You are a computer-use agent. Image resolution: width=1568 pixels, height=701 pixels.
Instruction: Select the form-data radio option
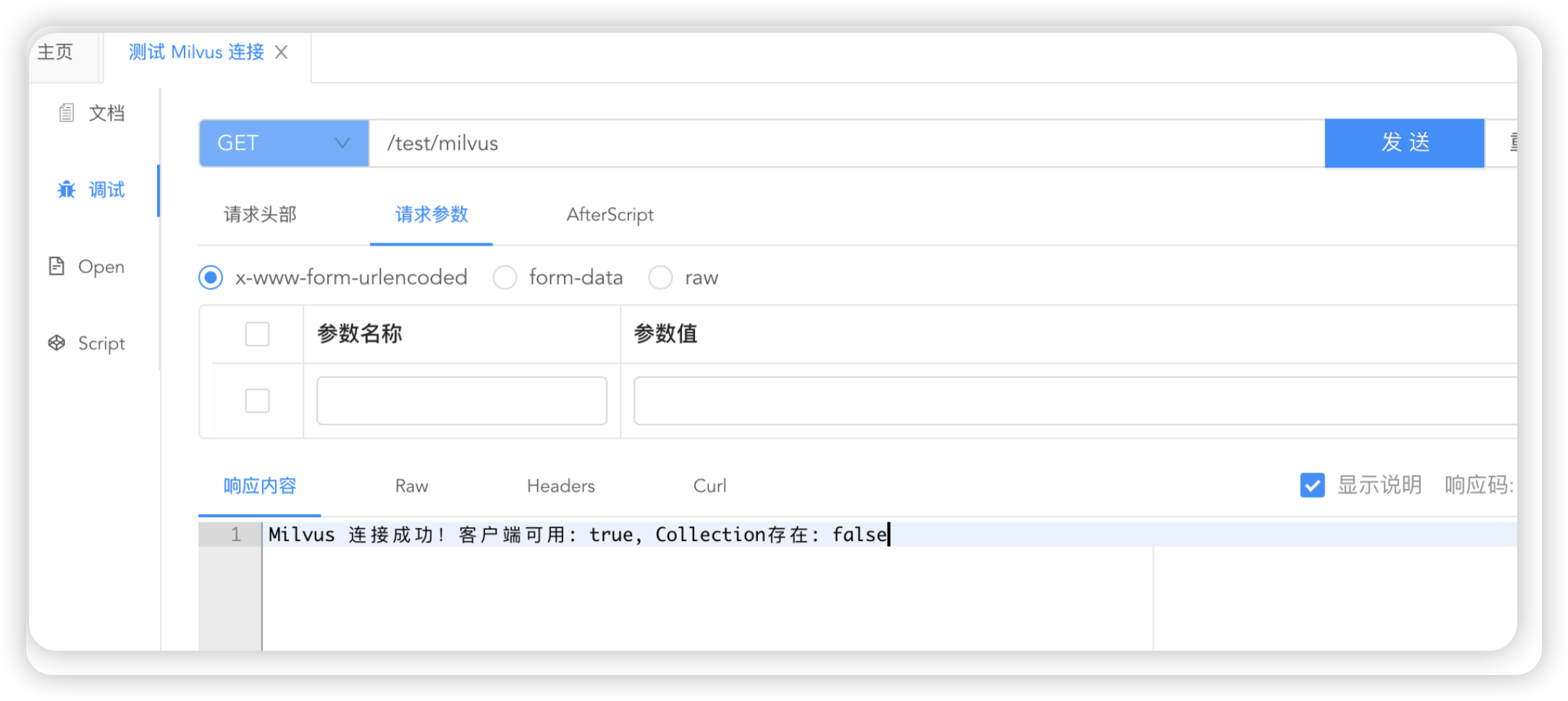(505, 277)
